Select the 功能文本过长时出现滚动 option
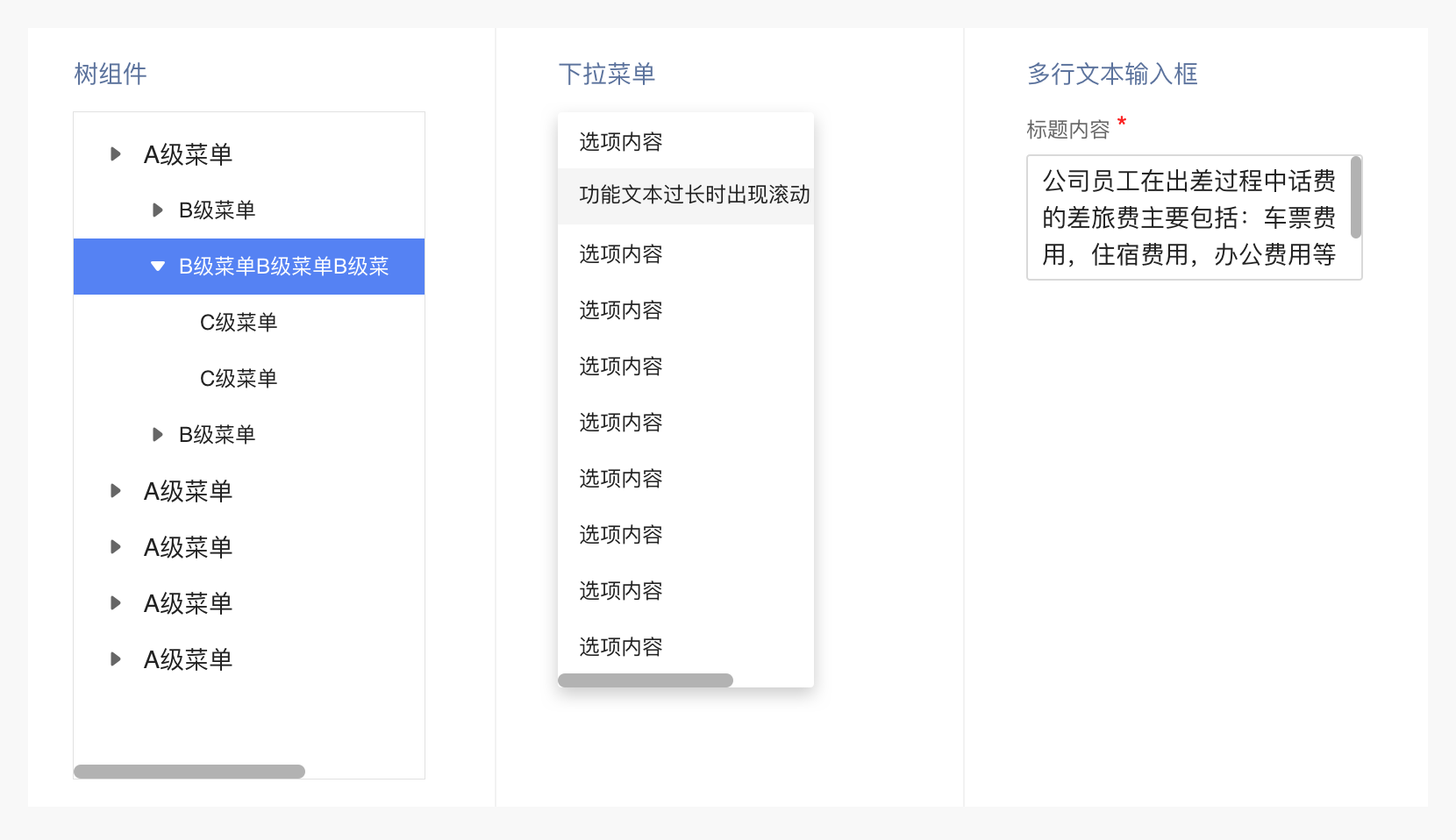This screenshot has width=1456, height=840. pyautogui.click(x=693, y=196)
